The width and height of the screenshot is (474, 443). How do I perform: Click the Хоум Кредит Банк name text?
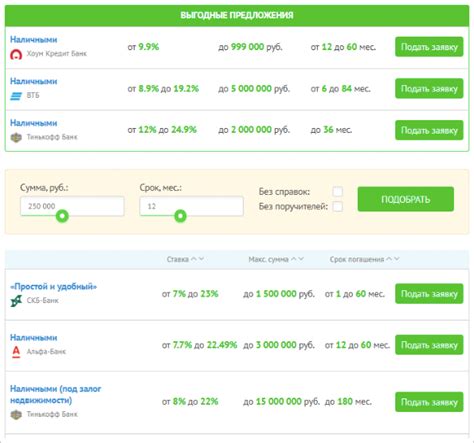[57, 54]
